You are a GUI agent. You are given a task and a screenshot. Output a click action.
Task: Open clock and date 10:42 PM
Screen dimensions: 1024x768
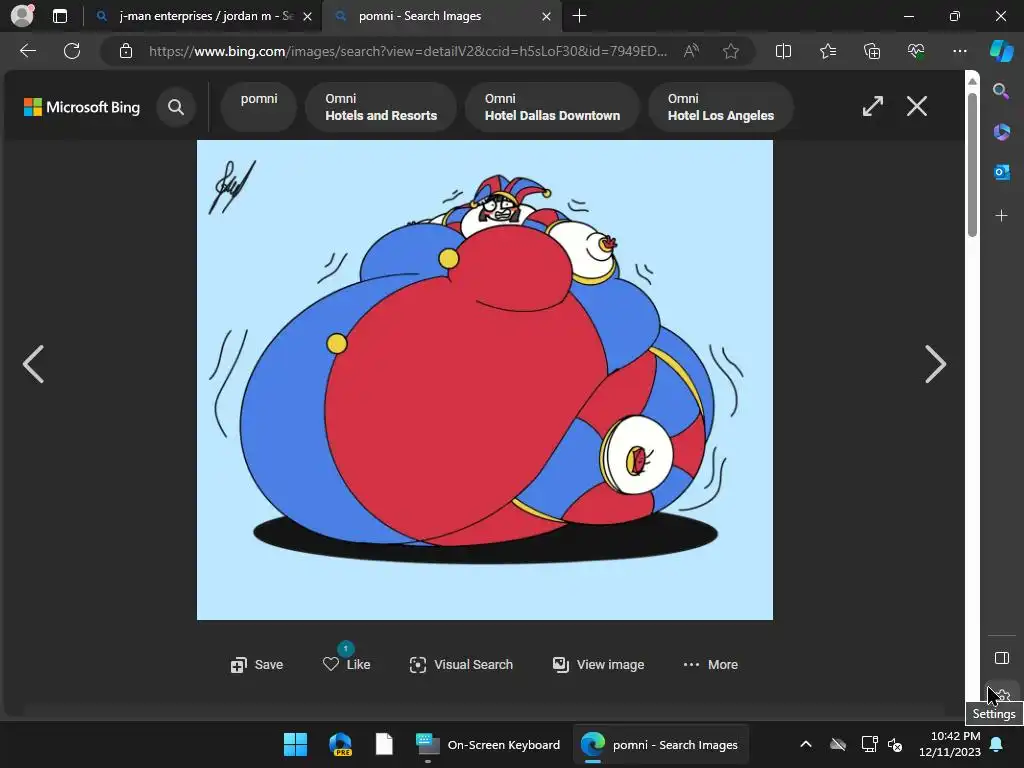[x=950, y=744]
